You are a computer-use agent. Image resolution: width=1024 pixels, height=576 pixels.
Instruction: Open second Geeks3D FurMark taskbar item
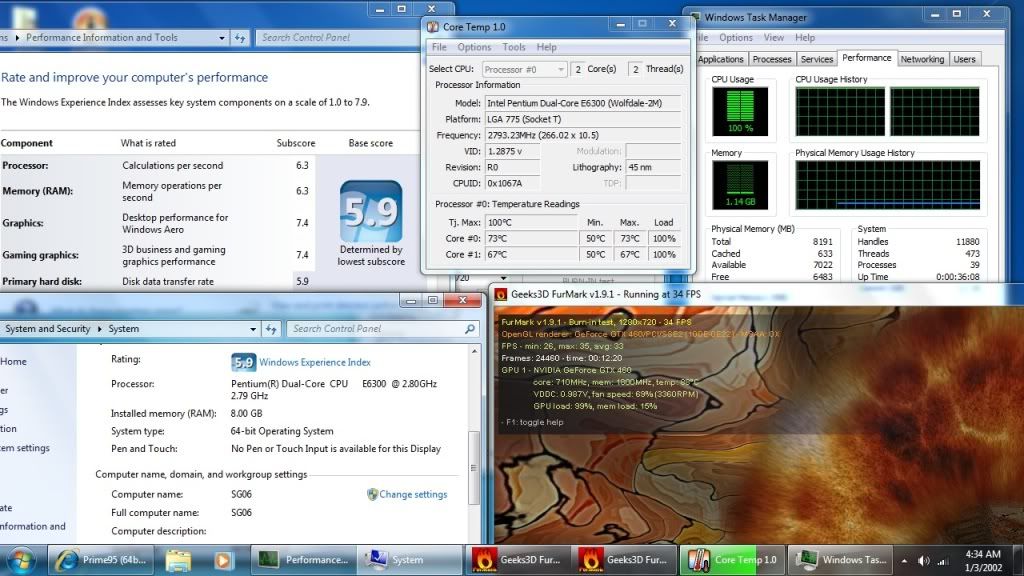tap(624, 560)
